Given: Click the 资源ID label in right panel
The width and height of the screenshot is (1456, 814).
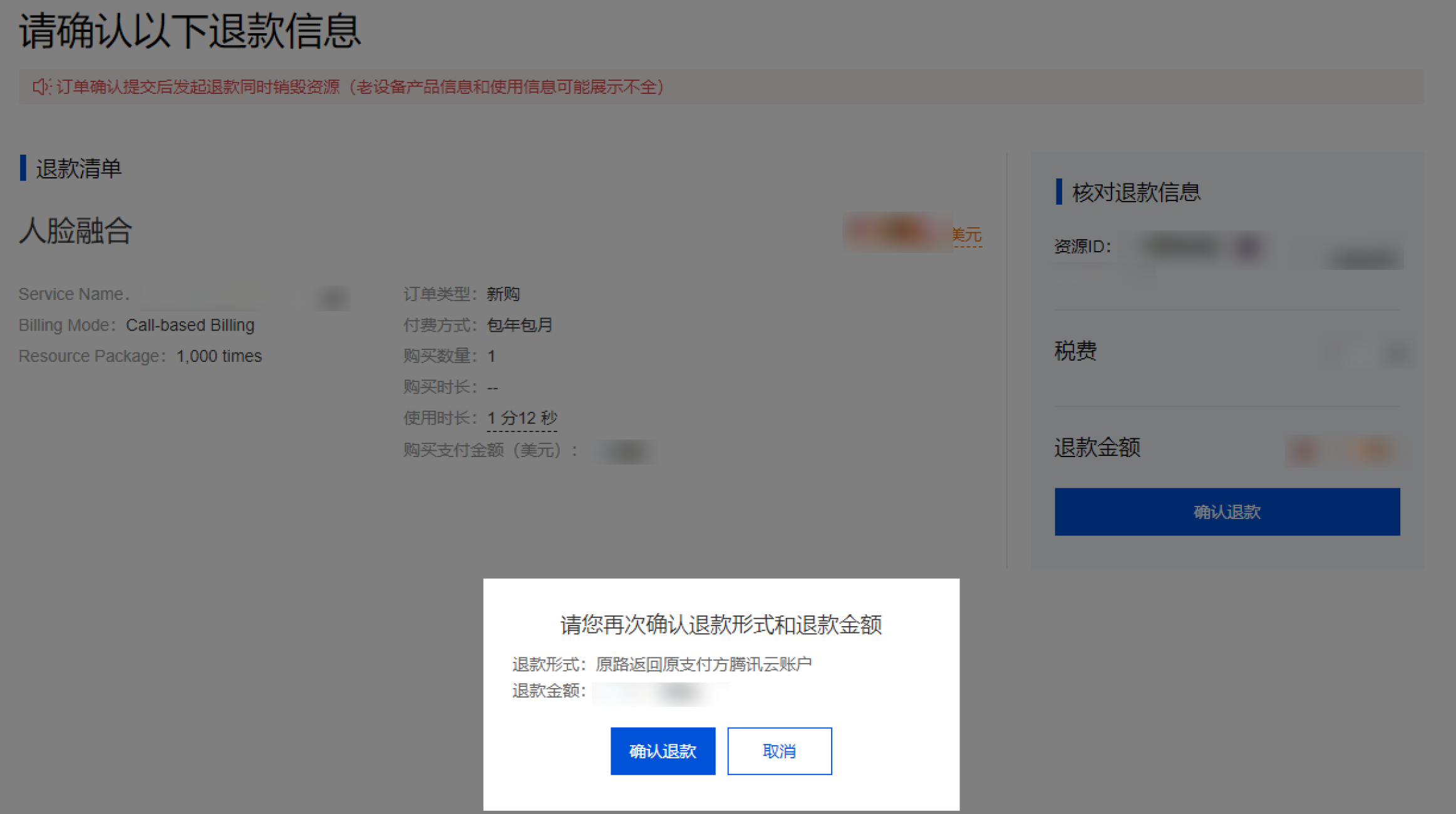Looking at the screenshot, I should [1082, 246].
